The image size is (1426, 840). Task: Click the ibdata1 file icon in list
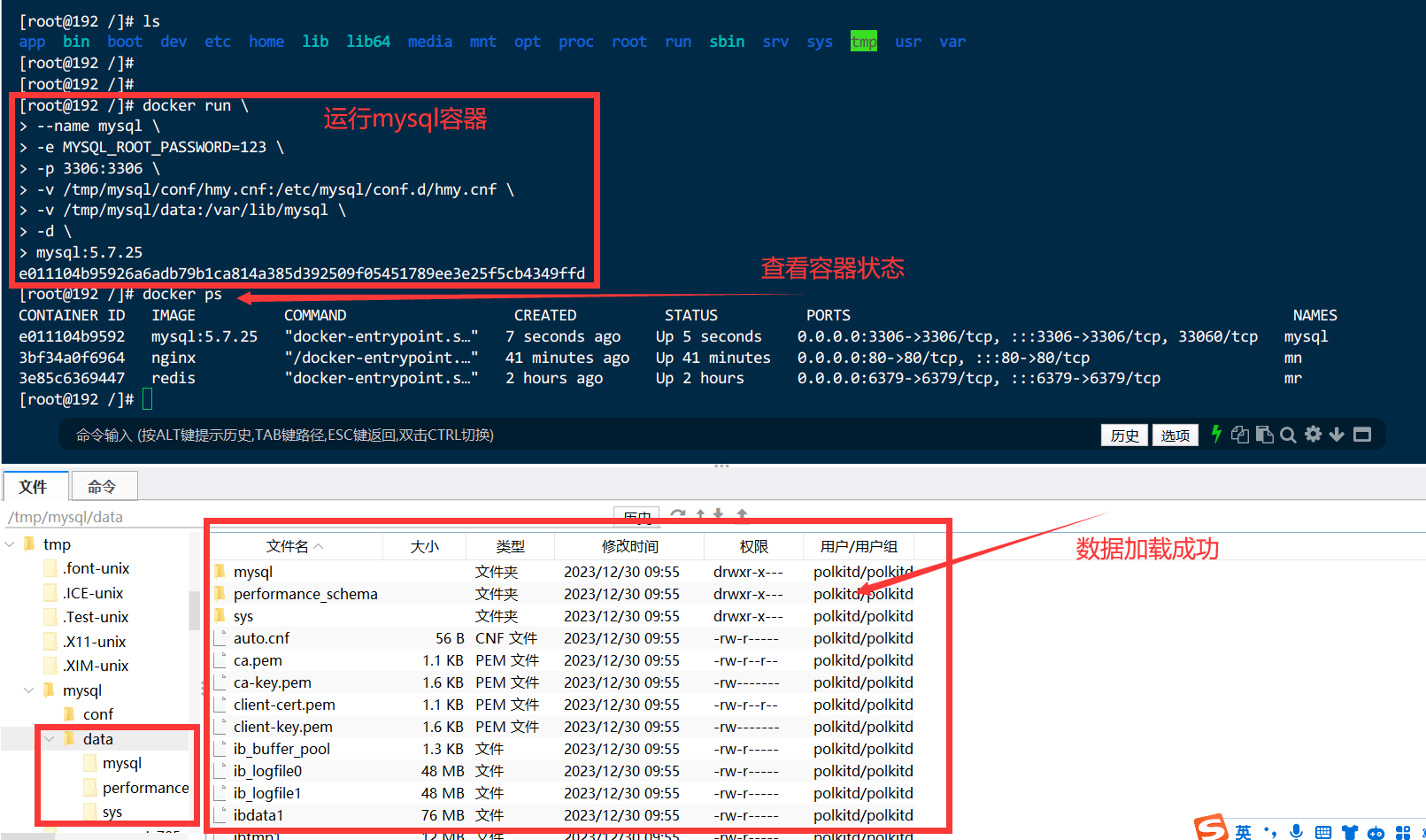coord(220,815)
